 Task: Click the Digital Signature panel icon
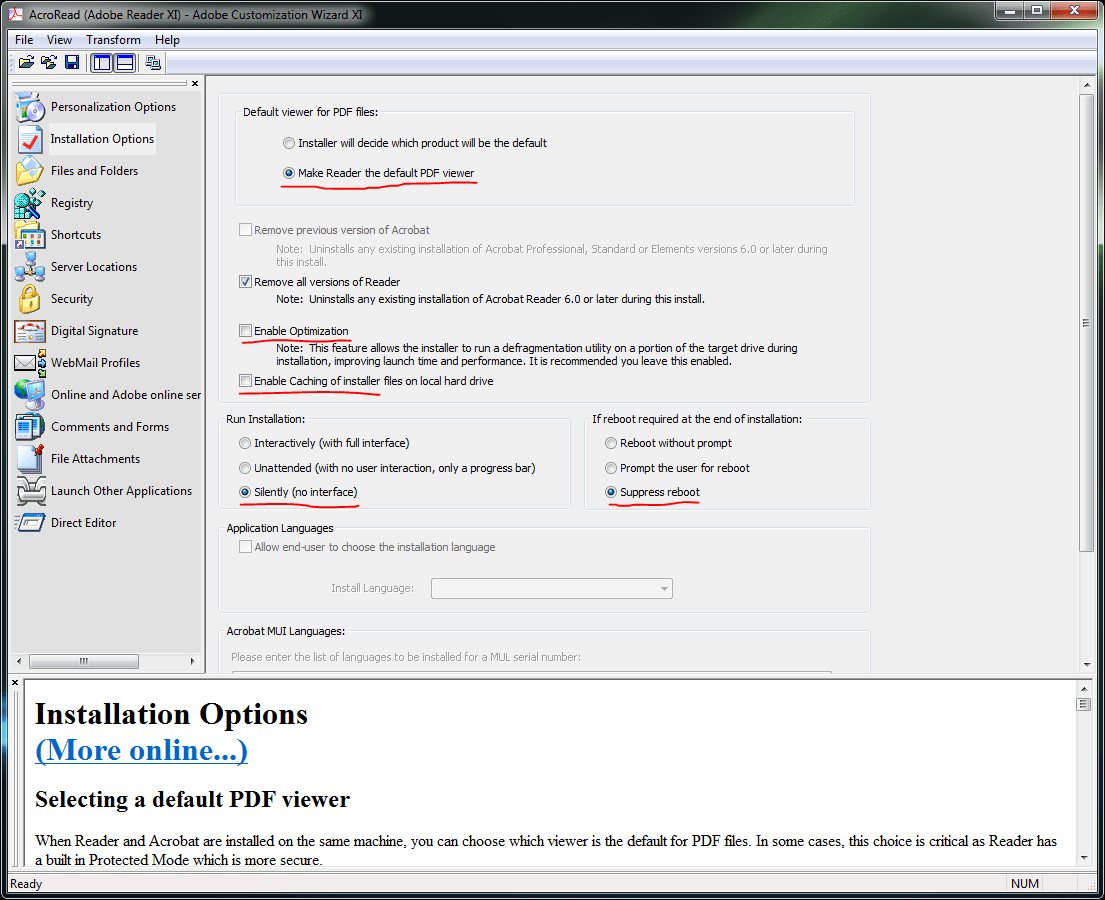pyautogui.click(x=30, y=330)
